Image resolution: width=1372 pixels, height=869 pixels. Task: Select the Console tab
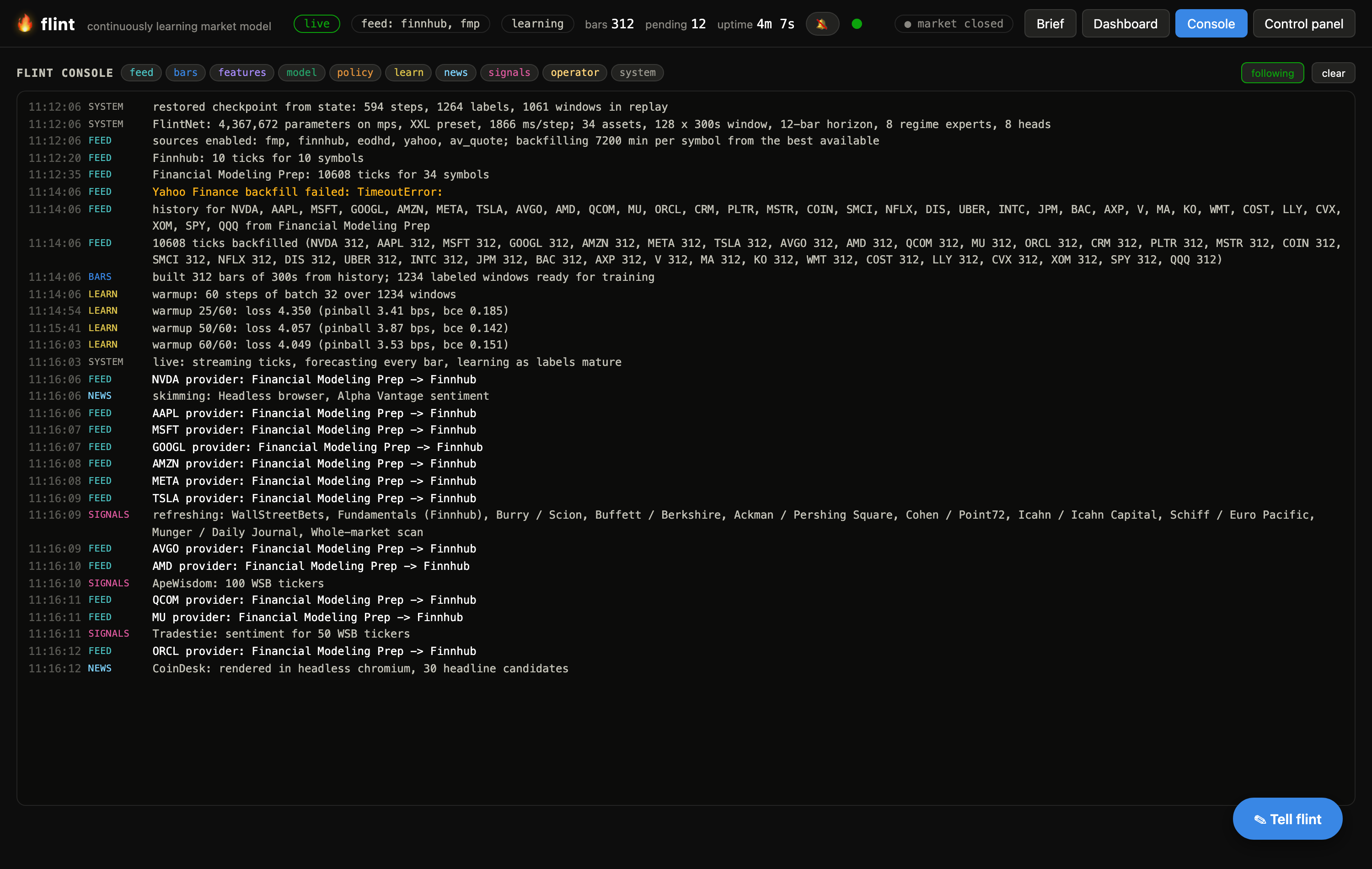(x=1211, y=24)
